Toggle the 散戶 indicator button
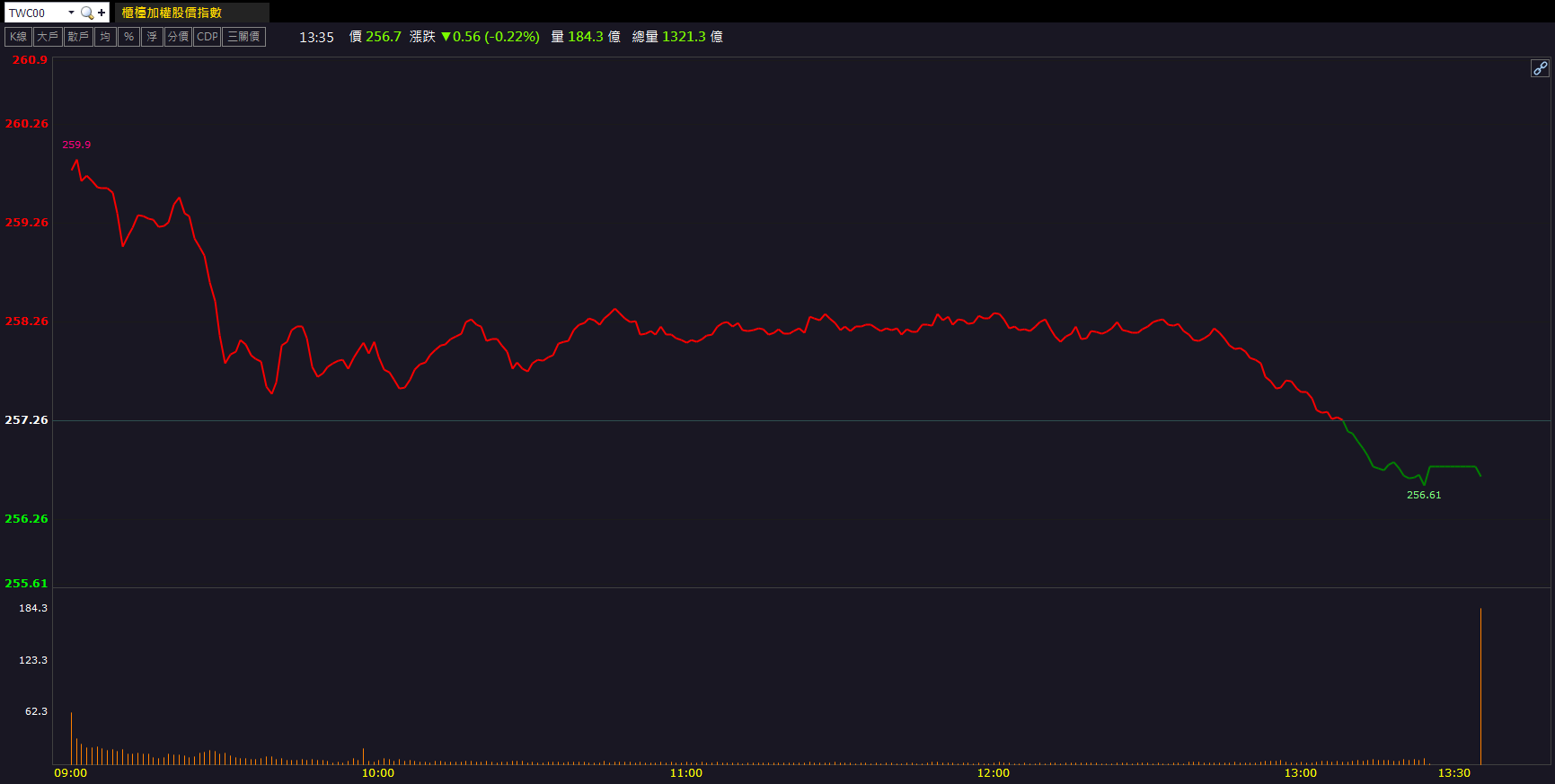The image size is (1555, 784). tap(78, 37)
